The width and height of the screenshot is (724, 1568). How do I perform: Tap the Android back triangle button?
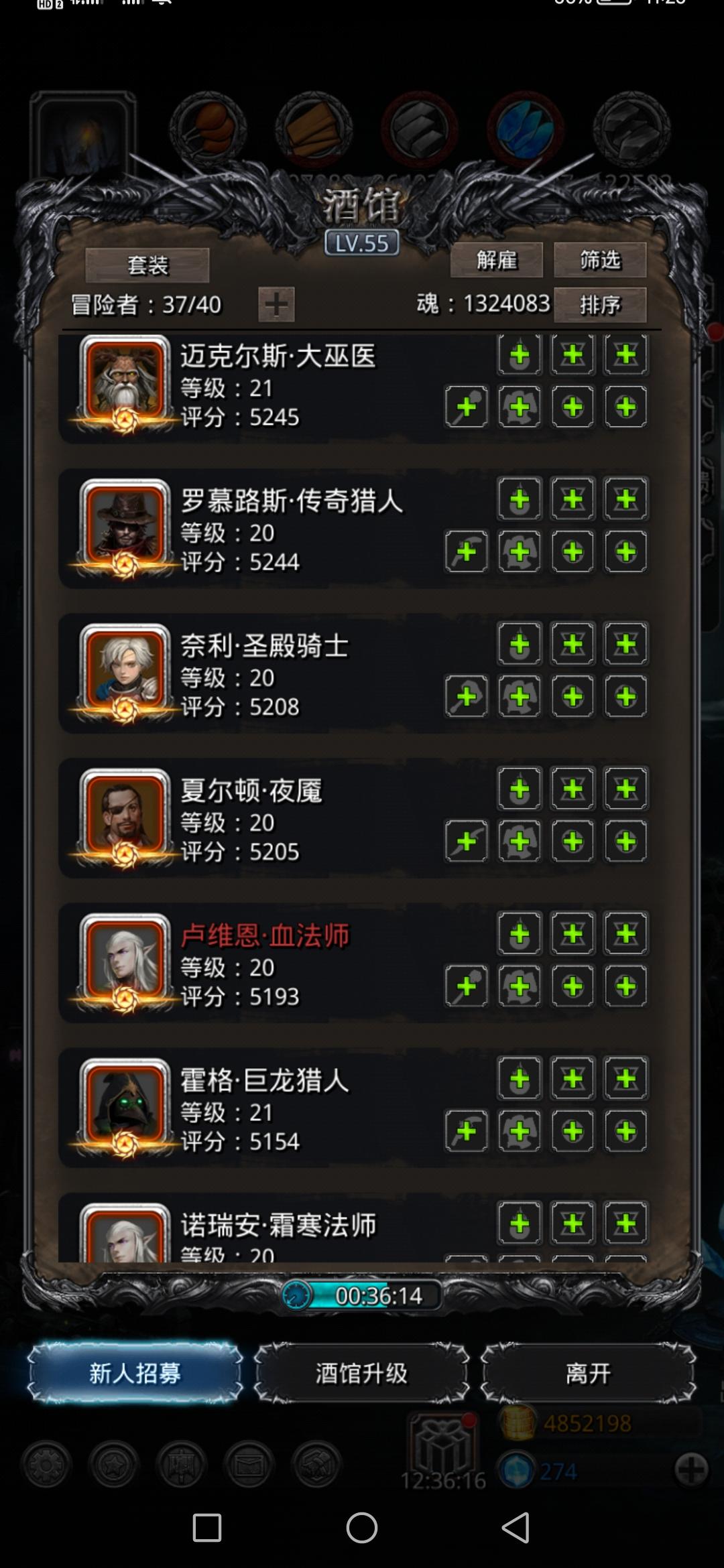516,1528
